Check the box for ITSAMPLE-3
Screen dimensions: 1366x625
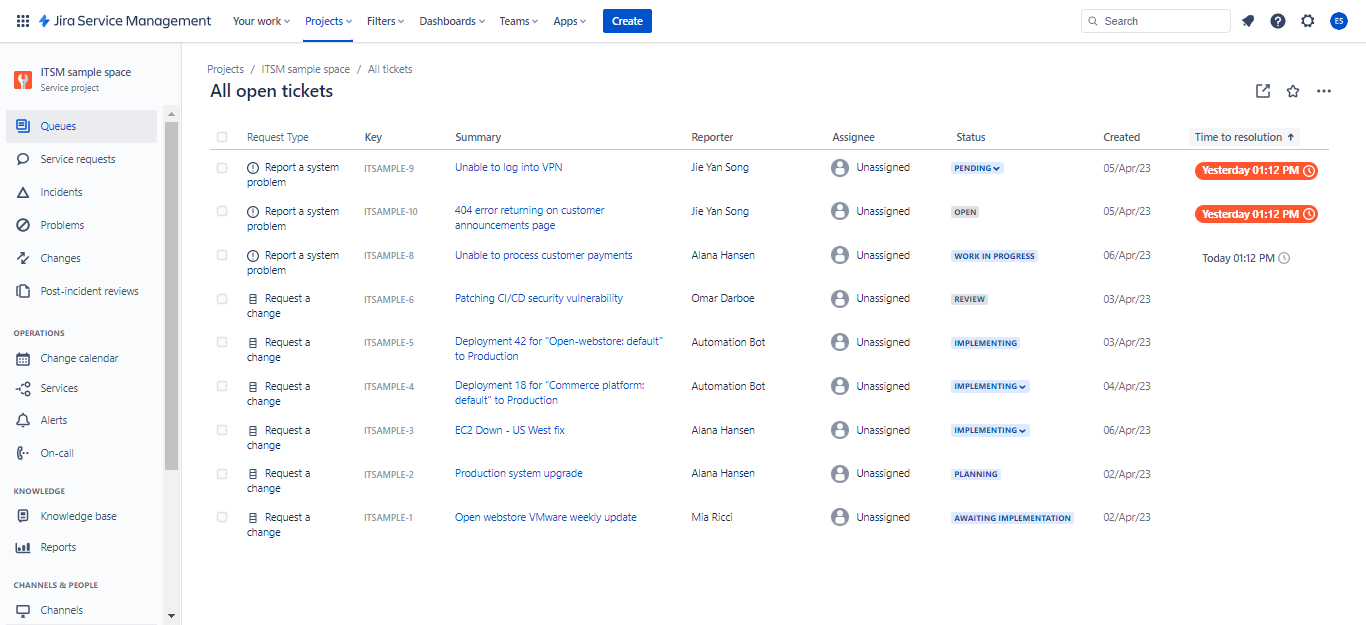(222, 430)
